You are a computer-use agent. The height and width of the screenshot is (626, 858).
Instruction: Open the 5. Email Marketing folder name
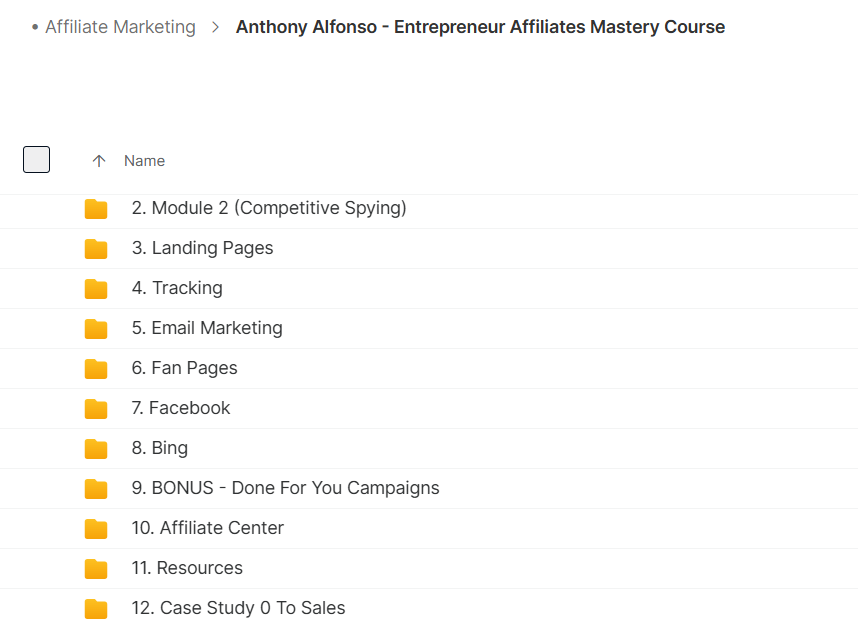(x=207, y=328)
